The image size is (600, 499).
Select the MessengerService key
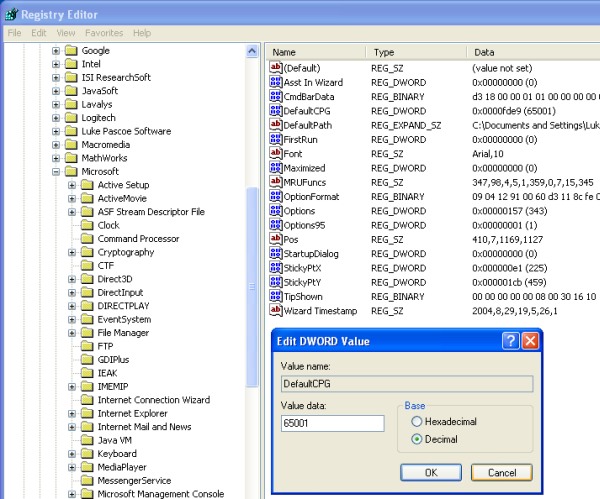point(134,481)
